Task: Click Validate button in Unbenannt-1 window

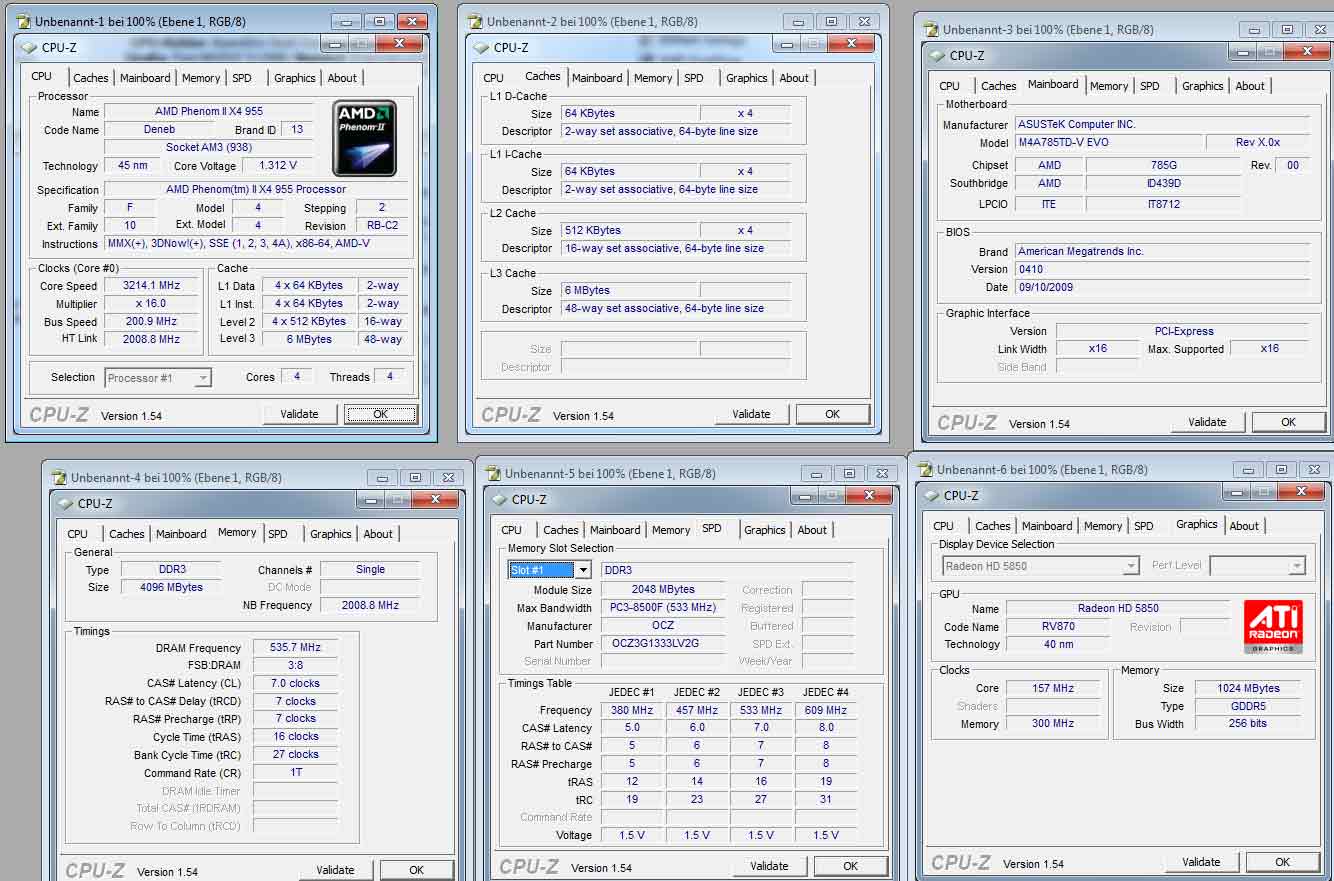Action: [x=299, y=414]
